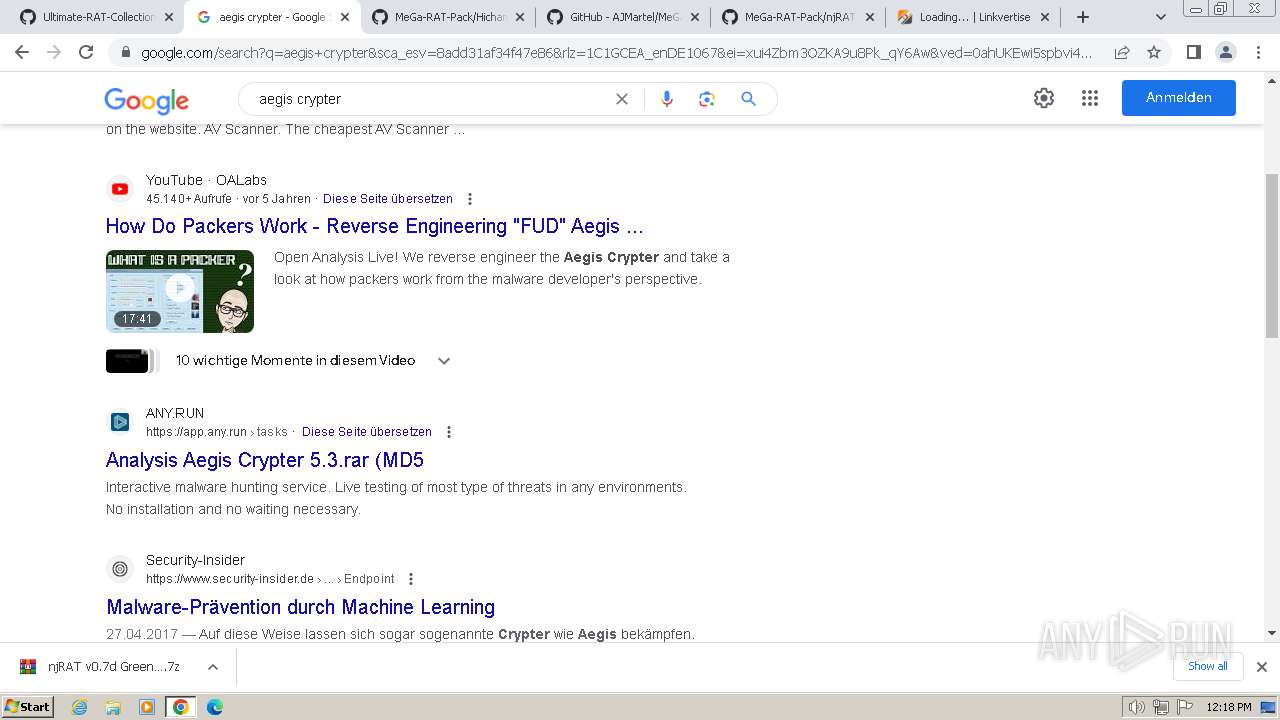Bookmark this page with star icon
The height and width of the screenshot is (720, 1280).
pos(1154,53)
